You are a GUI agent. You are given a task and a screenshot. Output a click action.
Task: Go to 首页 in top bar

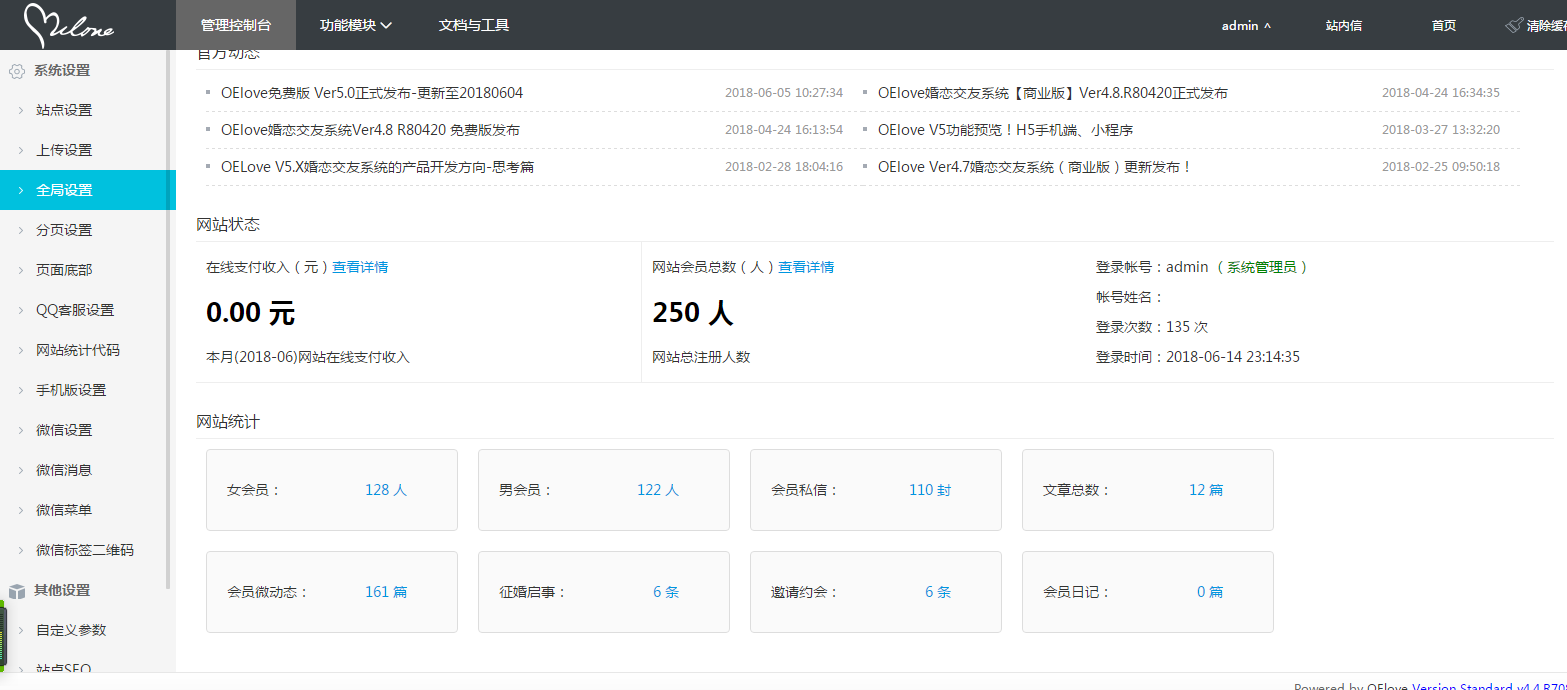coord(1443,26)
